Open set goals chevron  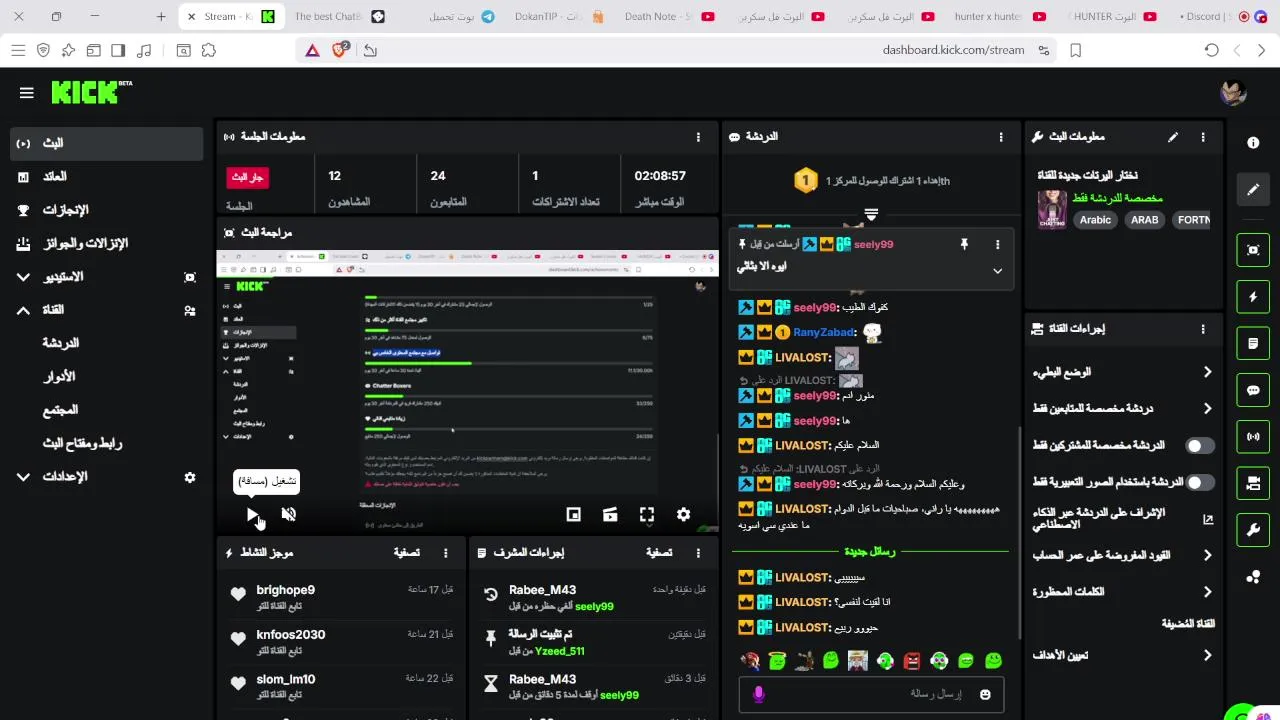(1207, 655)
